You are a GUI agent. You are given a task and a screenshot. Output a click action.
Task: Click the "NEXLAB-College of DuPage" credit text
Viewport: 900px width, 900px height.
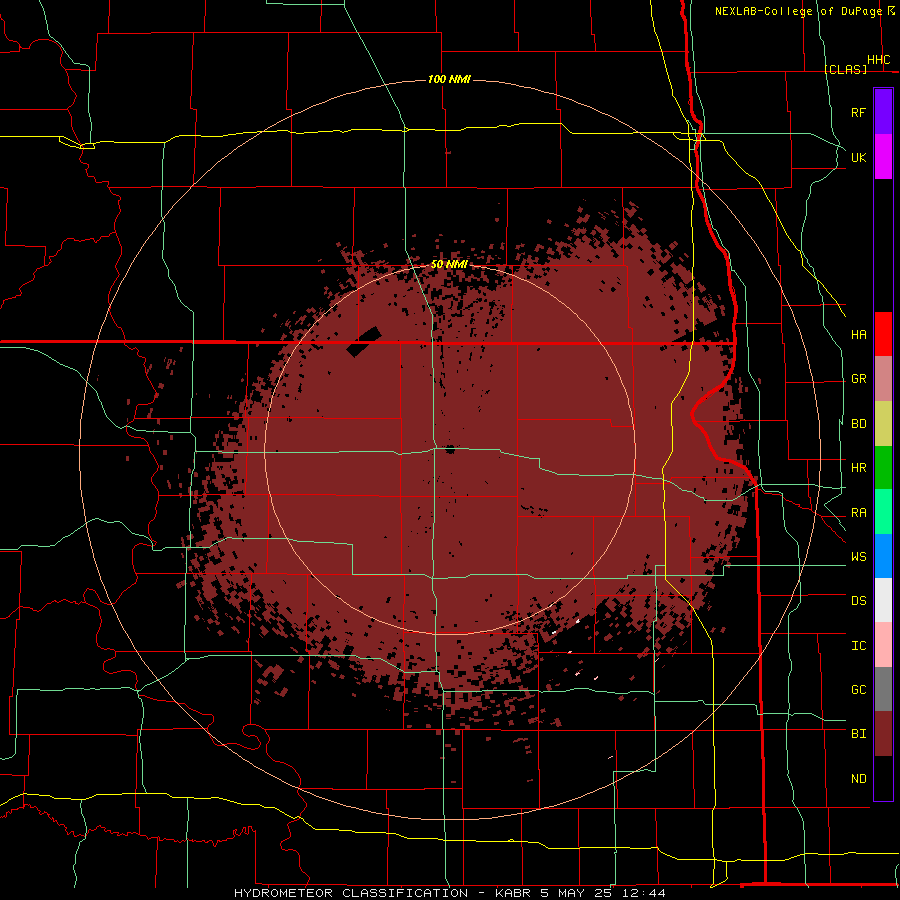pyautogui.click(x=798, y=11)
